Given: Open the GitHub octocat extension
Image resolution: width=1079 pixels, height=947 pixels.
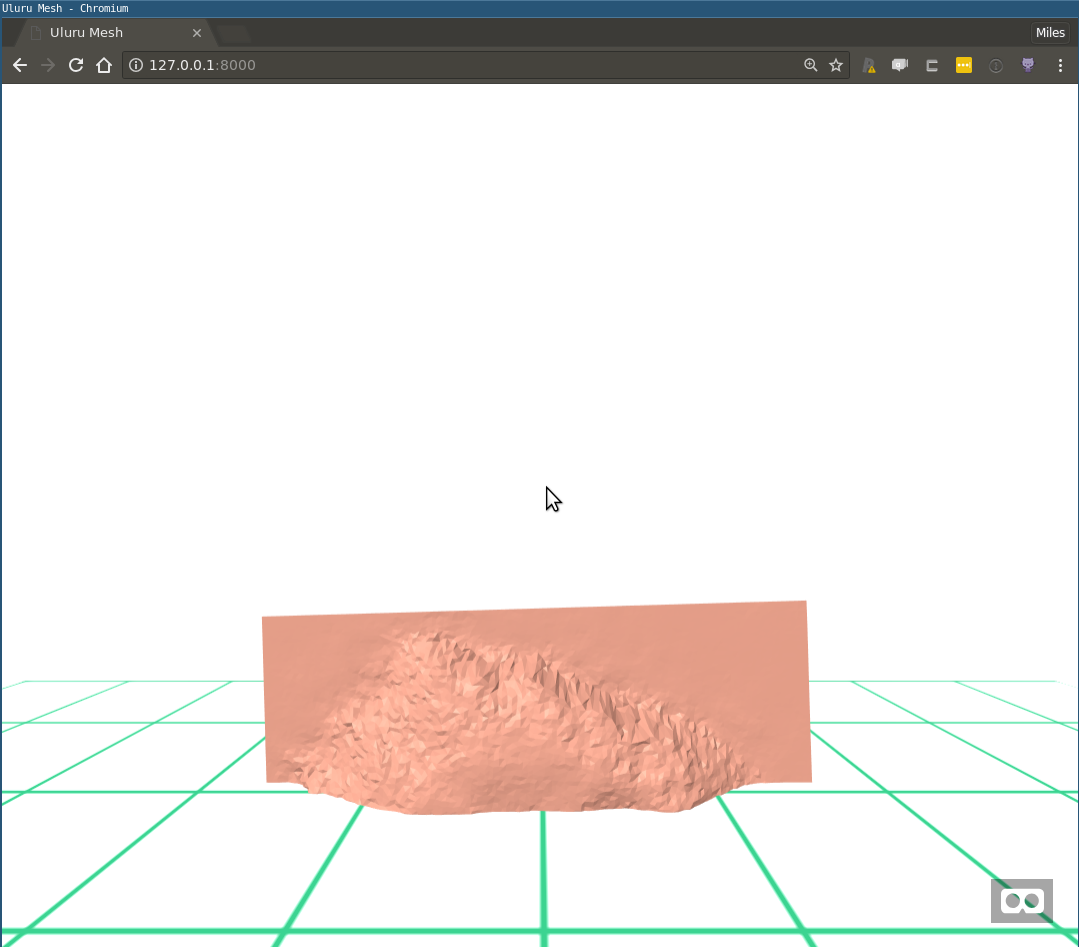Looking at the screenshot, I should 1027,65.
